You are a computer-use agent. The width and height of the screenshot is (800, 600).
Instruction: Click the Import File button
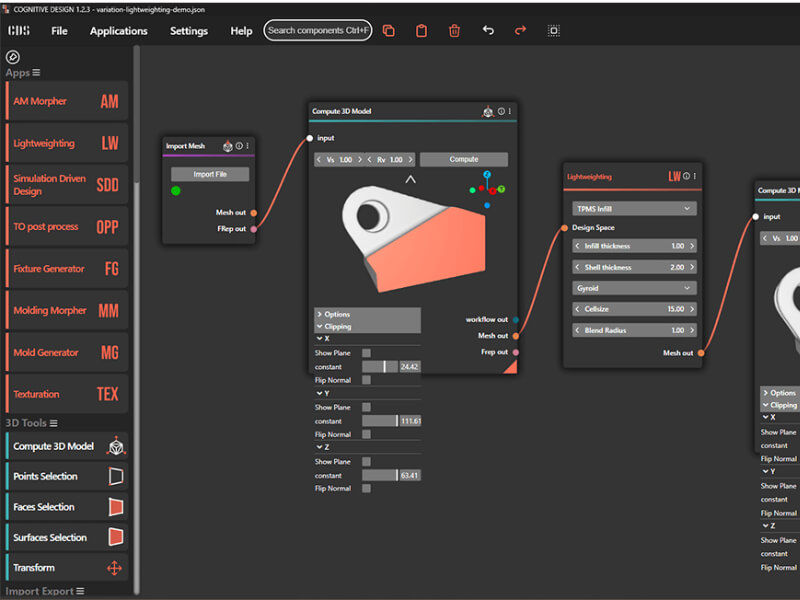[x=210, y=174]
